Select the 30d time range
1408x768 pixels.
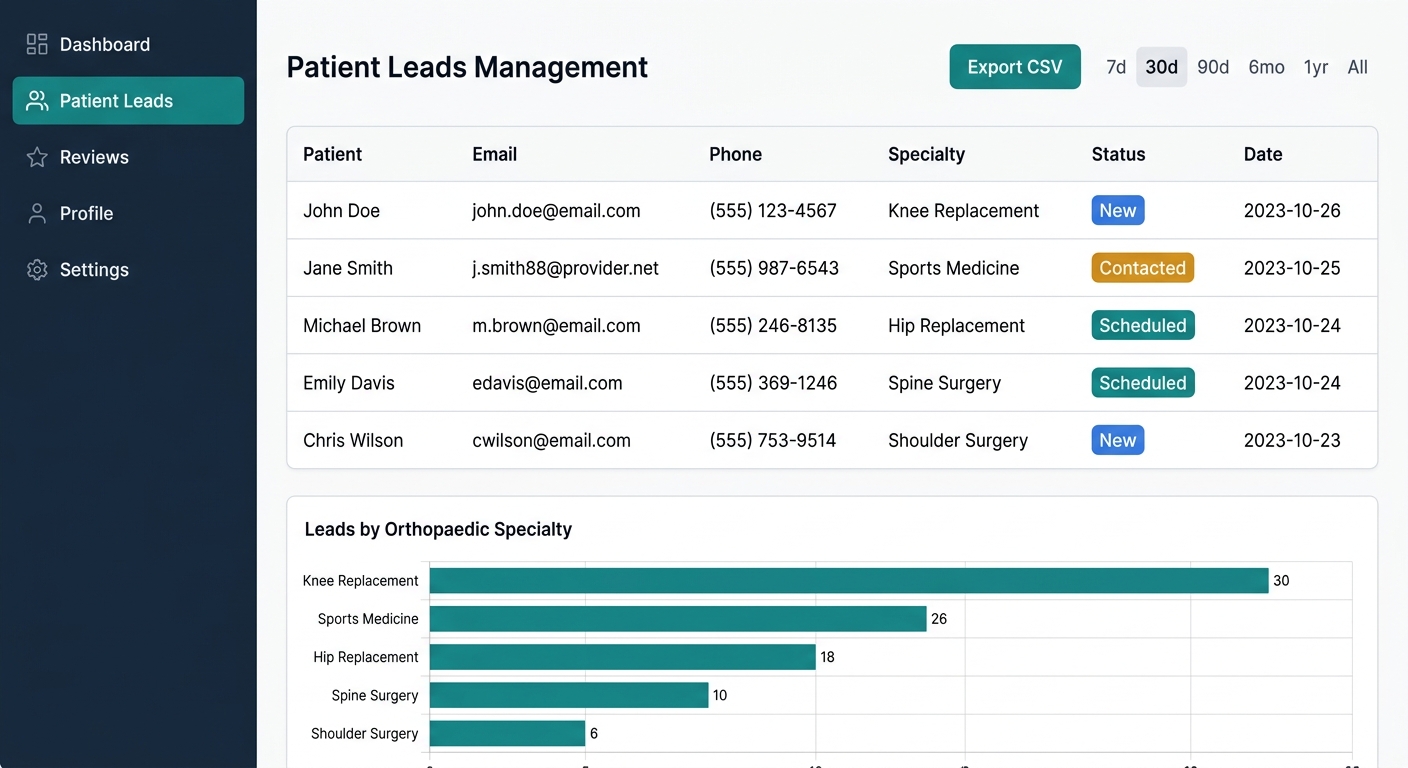1161,67
